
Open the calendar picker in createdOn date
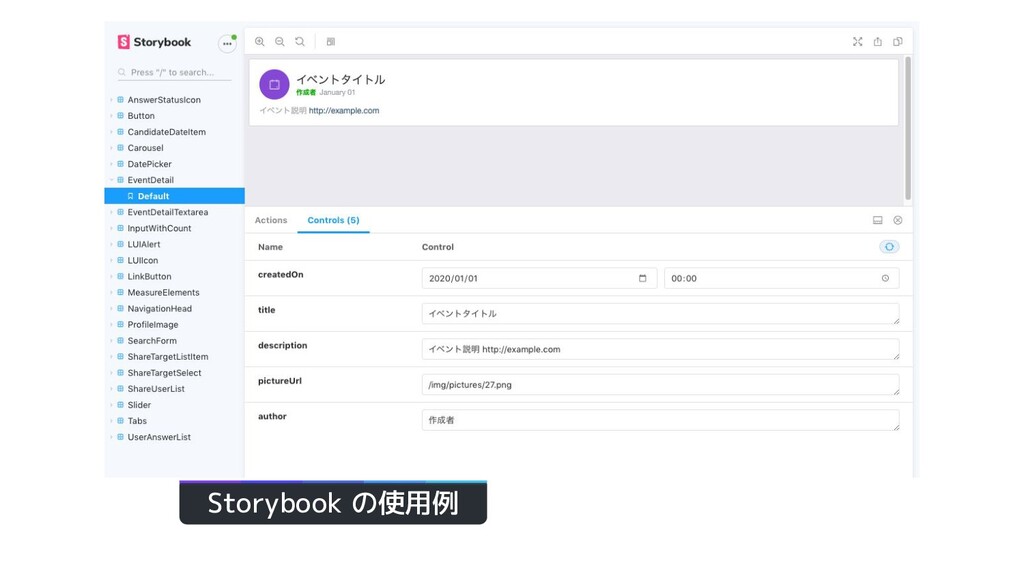(x=643, y=278)
